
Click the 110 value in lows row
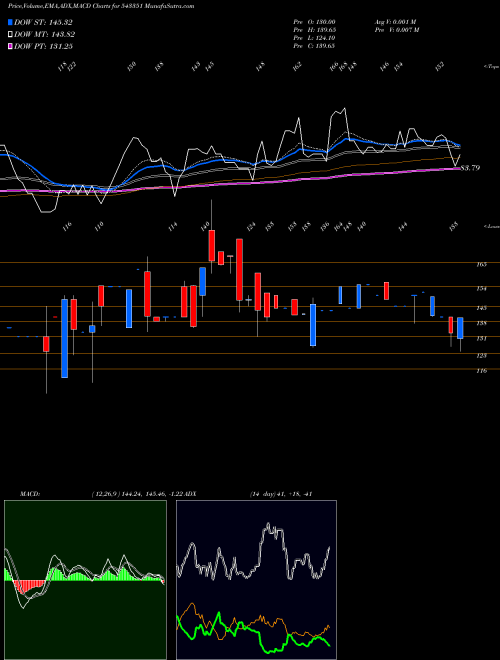click(x=99, y=227)
